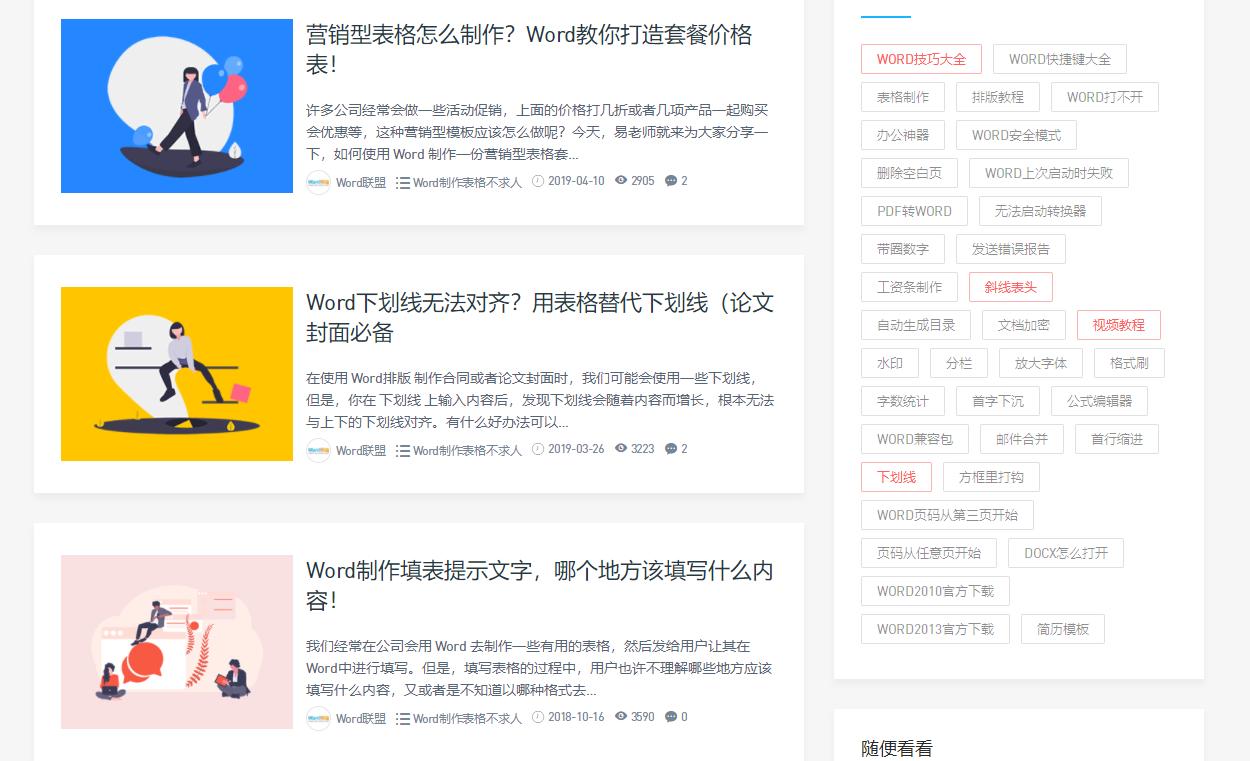Click the blue thumbnail of the first article

176,105
